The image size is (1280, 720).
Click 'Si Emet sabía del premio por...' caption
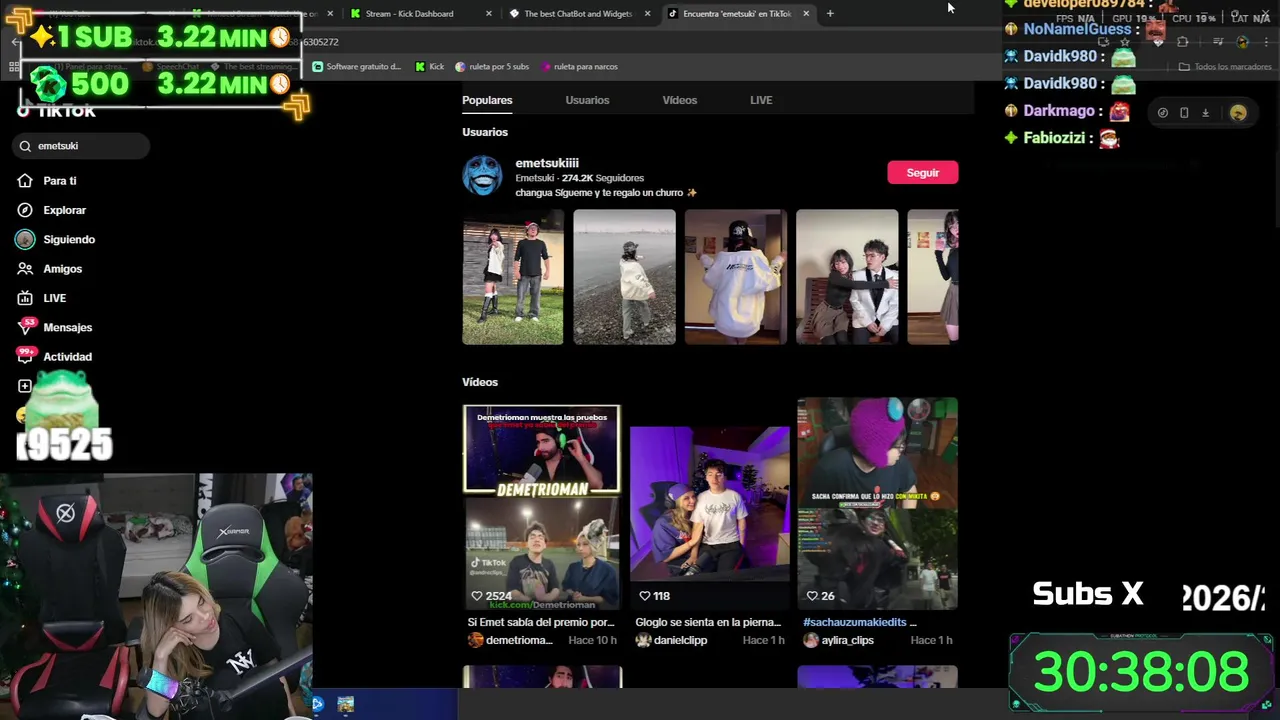pyautogui.click(x=541, y=622)
